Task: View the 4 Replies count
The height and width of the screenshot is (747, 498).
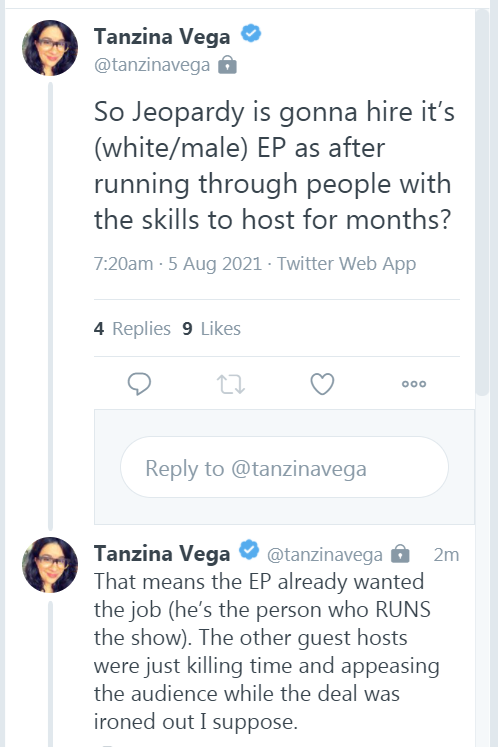Action: [132, 329]
